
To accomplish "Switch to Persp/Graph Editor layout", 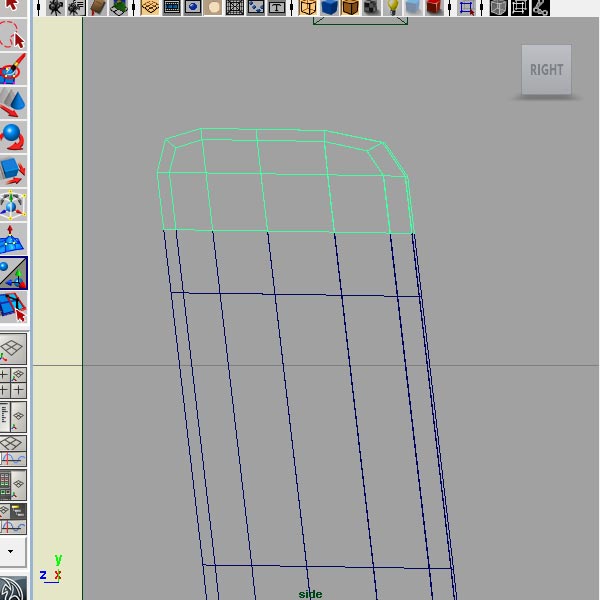I will (x=13, y=451).
